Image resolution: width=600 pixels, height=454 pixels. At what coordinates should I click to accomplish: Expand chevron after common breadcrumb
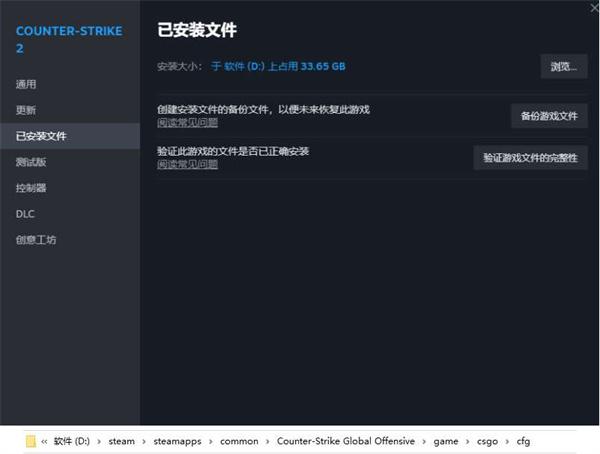267,442
